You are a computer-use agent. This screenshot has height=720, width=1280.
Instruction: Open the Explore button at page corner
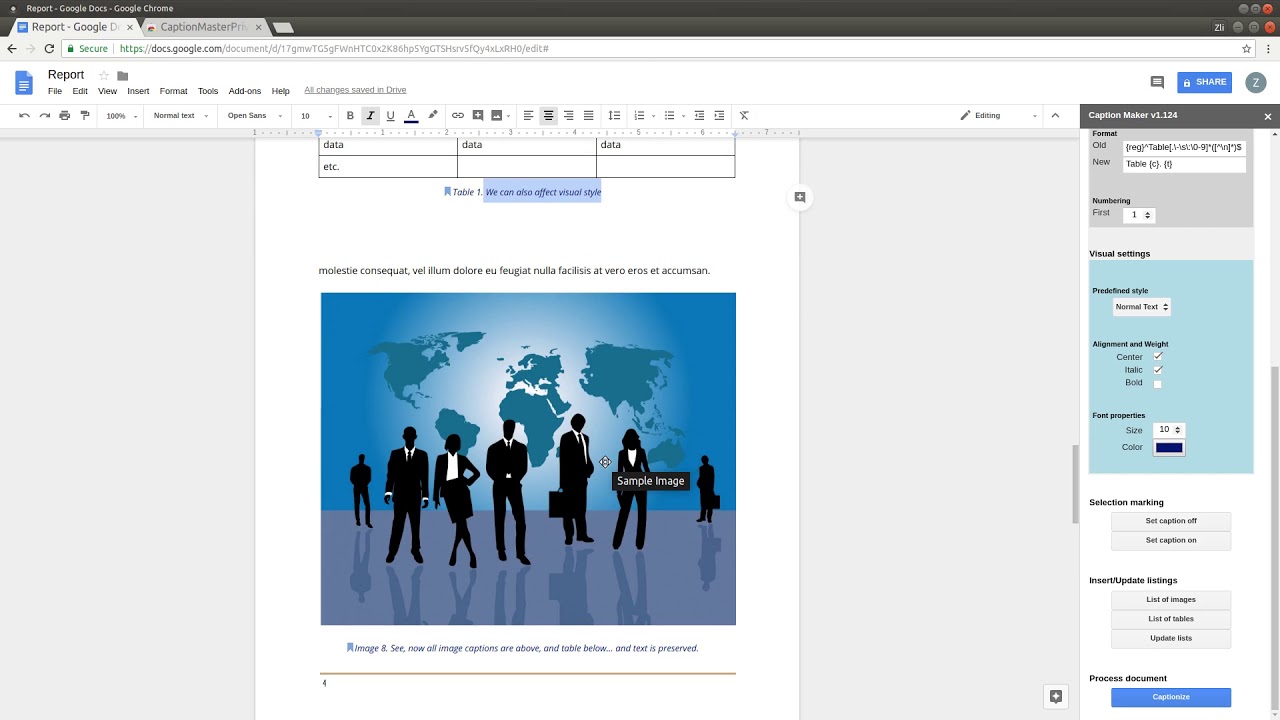pyautogui.click(x=1054, y=696)
